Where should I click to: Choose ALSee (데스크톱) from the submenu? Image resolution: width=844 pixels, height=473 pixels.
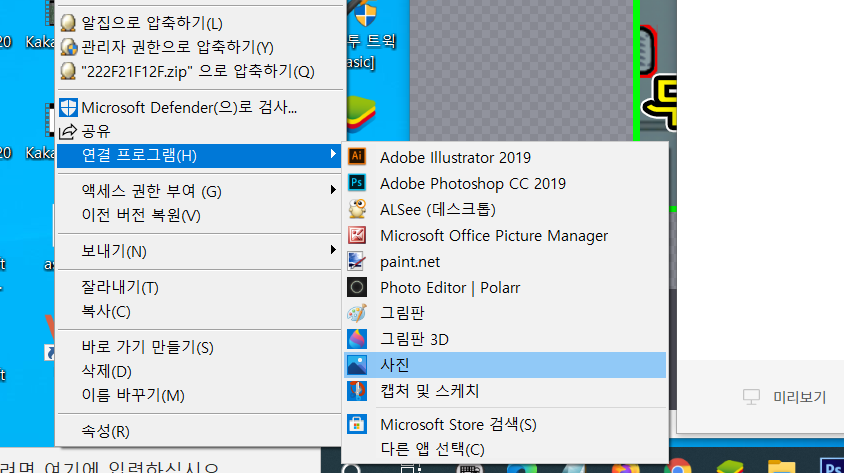tap(505, 209)
